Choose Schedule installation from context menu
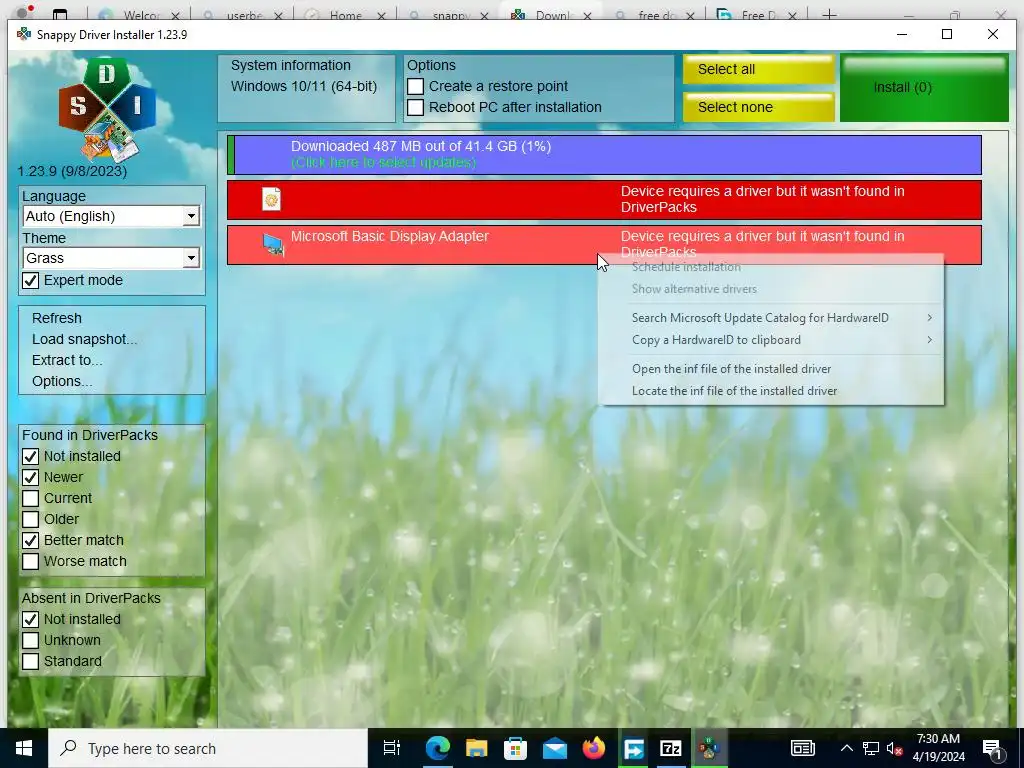 [x=771, y=266]
